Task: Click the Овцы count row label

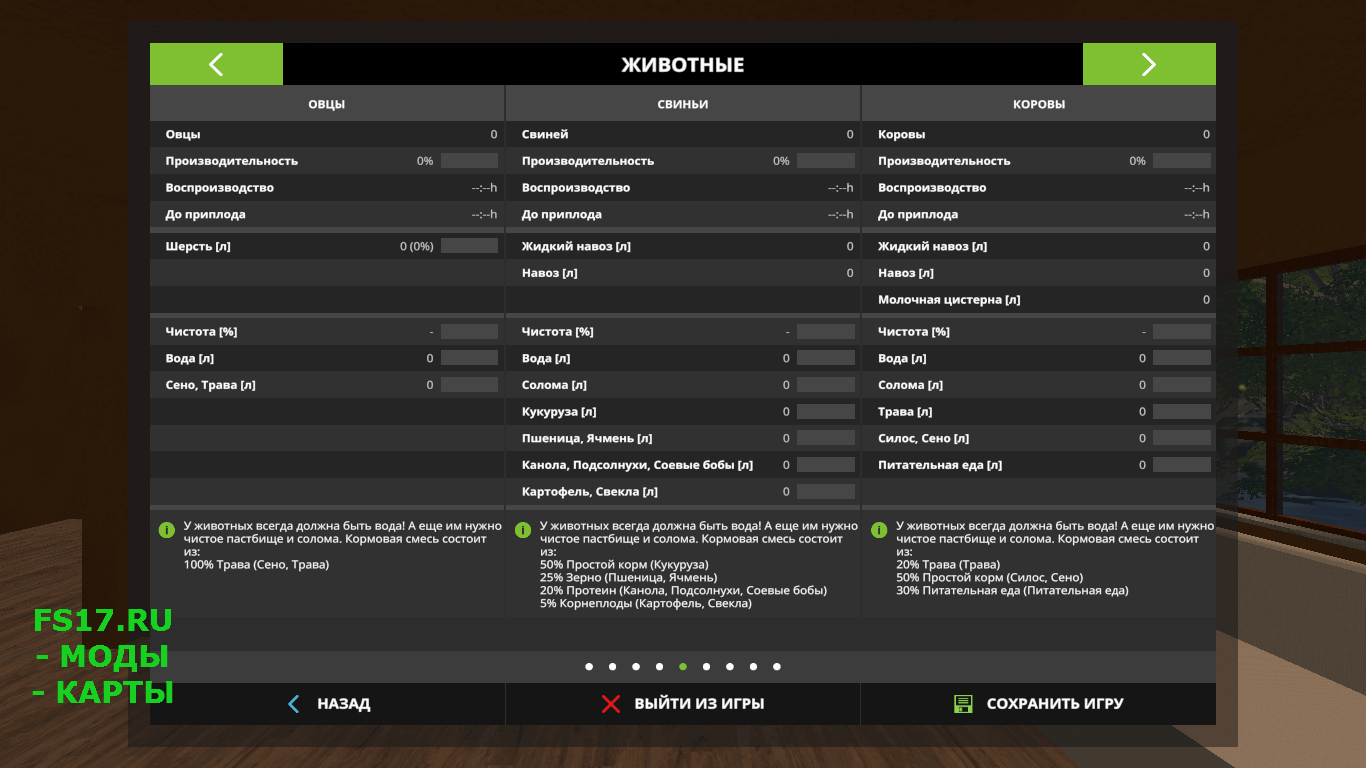Action: (183, 134)
